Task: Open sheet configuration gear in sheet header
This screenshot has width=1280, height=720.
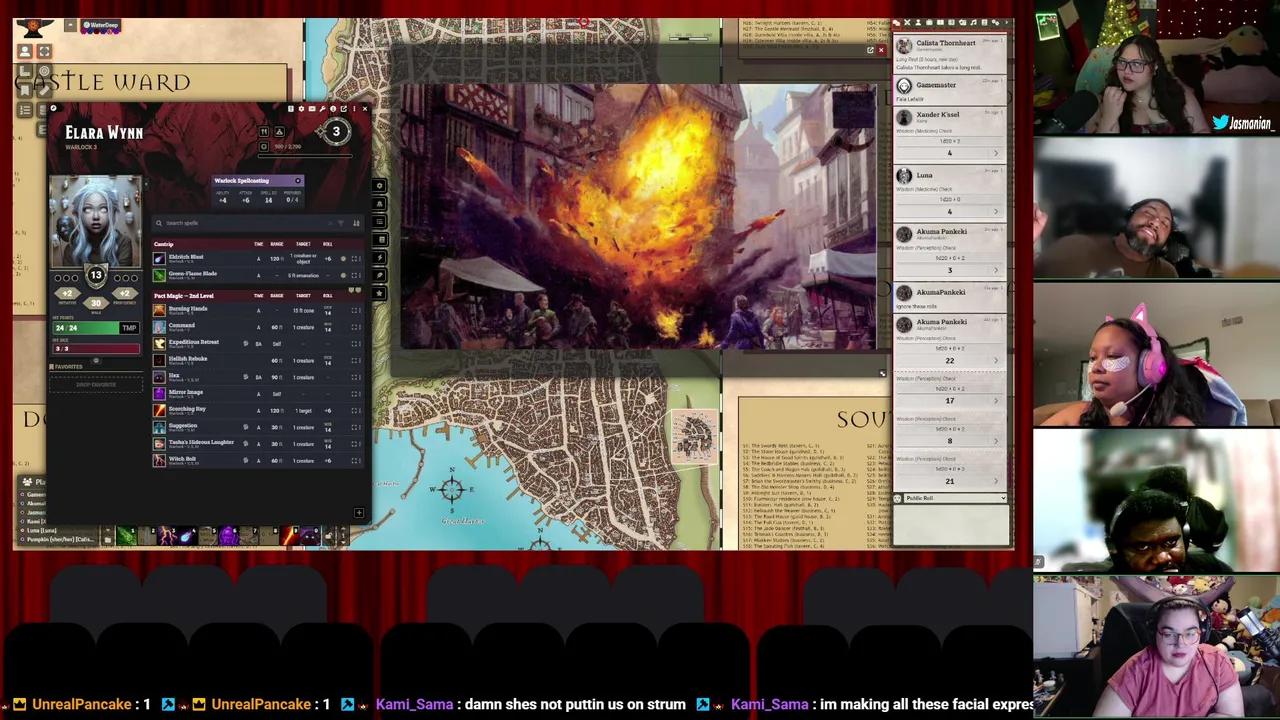Action: coord(301,108)
